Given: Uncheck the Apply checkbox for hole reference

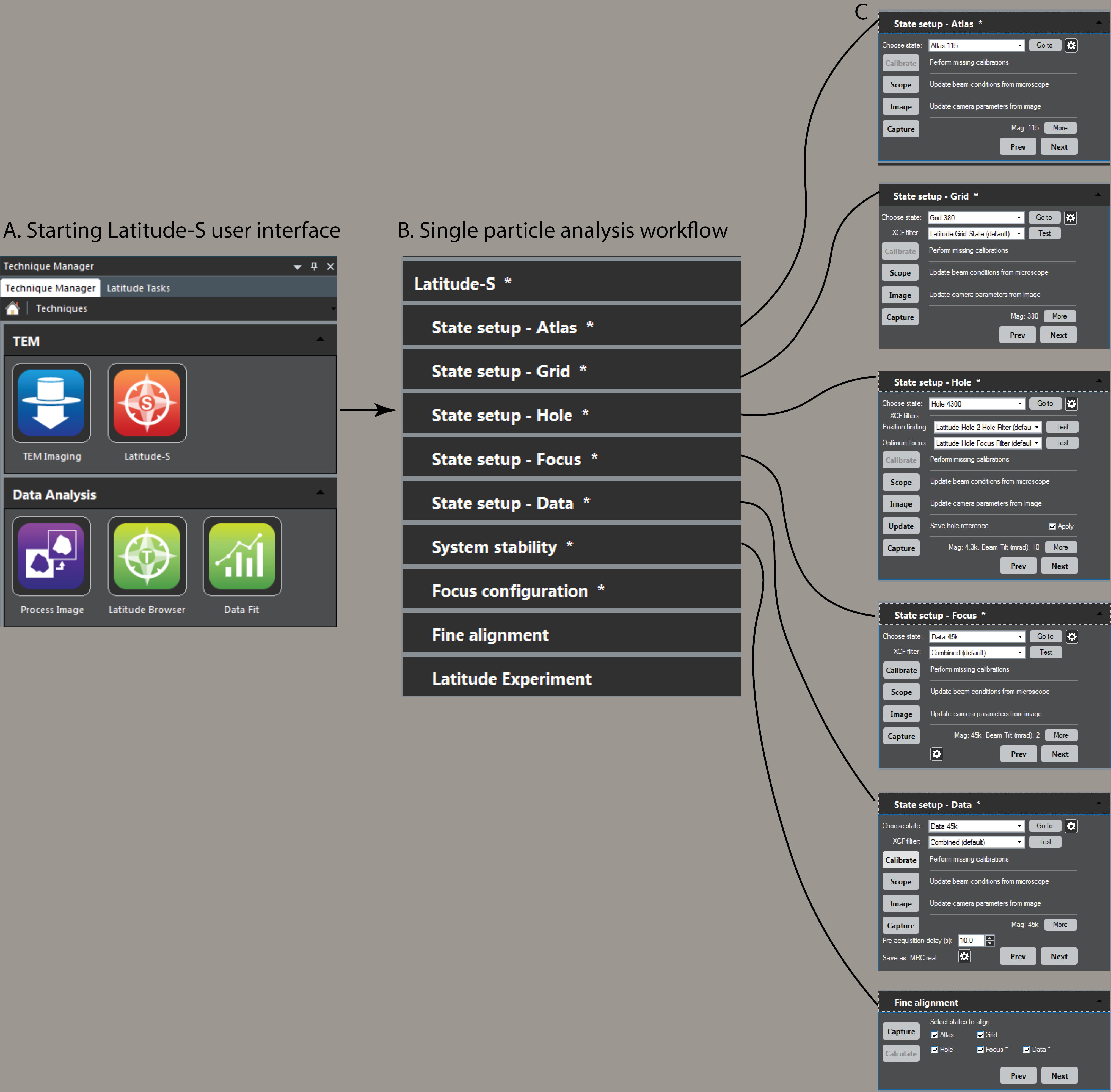Looking at the screenshot, I should [1052, 526].
